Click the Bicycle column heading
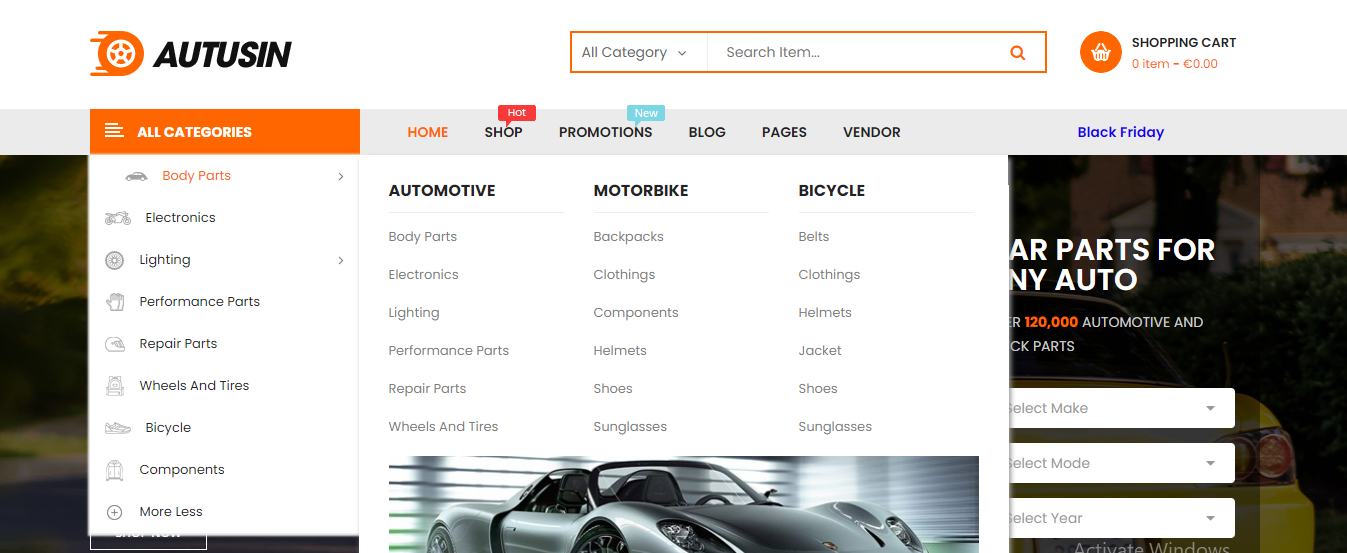This screenshot has width=1347, height=553. (x=832, y=191)
